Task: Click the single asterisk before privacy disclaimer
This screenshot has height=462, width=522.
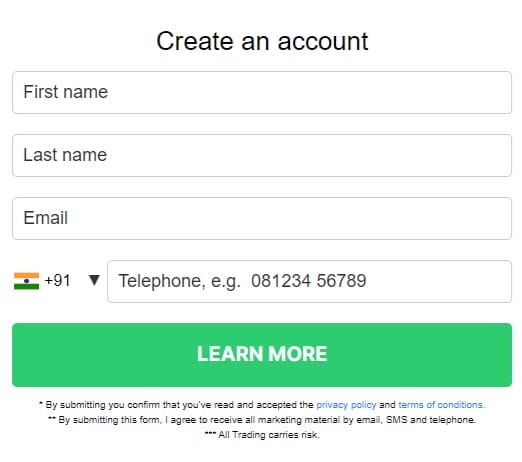Action: coord(41,403)
